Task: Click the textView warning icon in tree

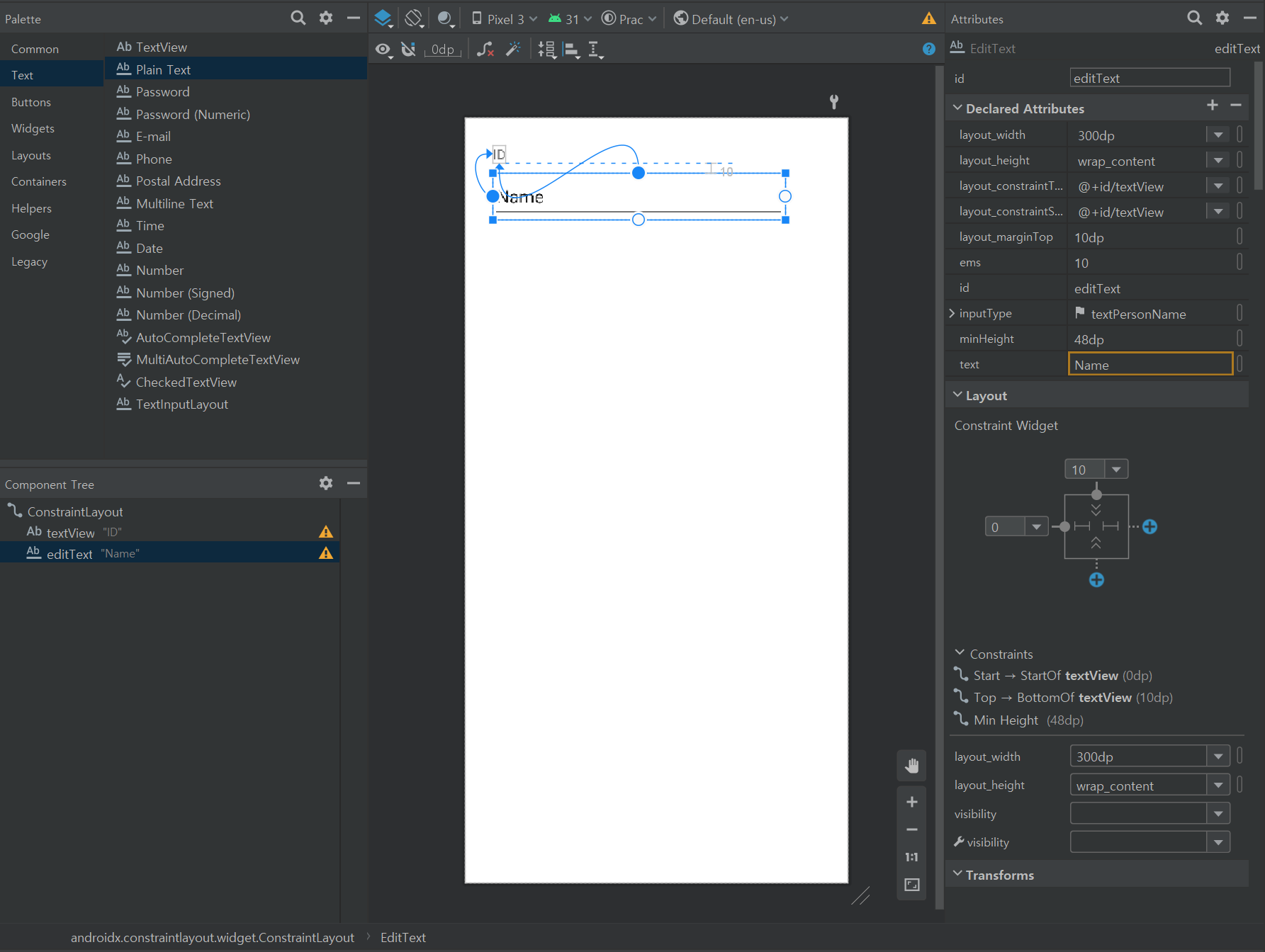Action: click(x=326, y=532)
